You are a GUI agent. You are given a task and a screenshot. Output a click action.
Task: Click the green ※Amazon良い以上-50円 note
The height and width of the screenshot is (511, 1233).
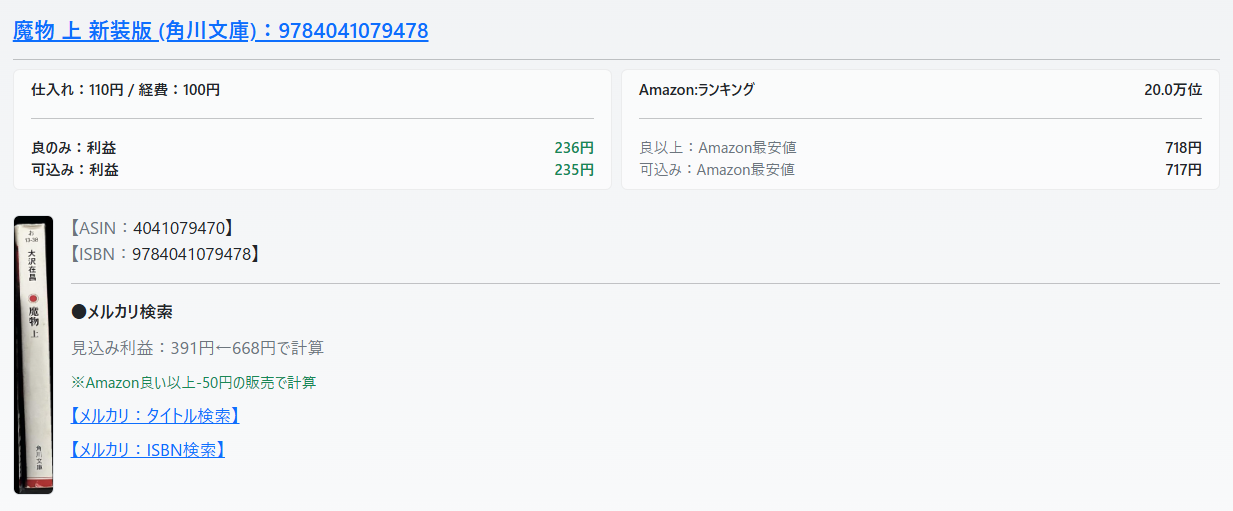(194, 382)
